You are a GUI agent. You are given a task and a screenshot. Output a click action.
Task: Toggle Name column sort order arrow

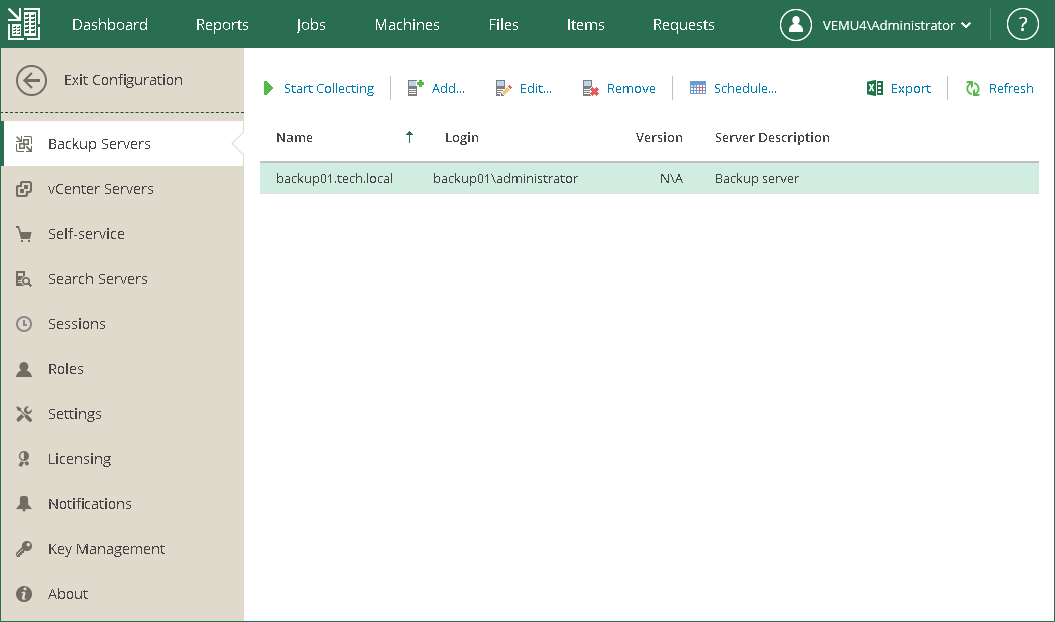pos(409,137)
